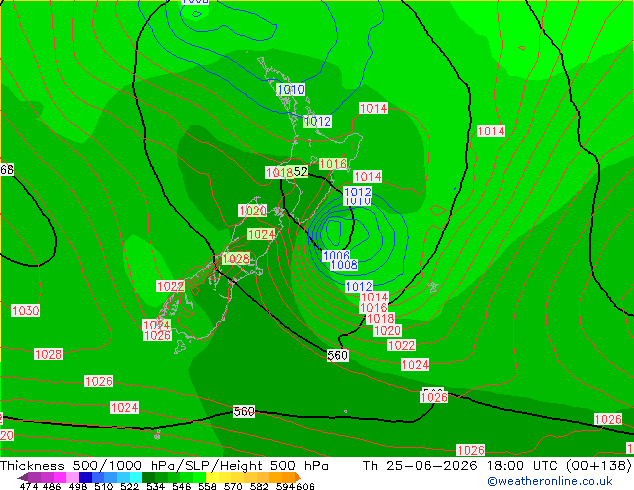Pick the cyan swatch just before 534
Viewport: 634px width, 490px height.
pyautogui.click(x=136, y=477)
